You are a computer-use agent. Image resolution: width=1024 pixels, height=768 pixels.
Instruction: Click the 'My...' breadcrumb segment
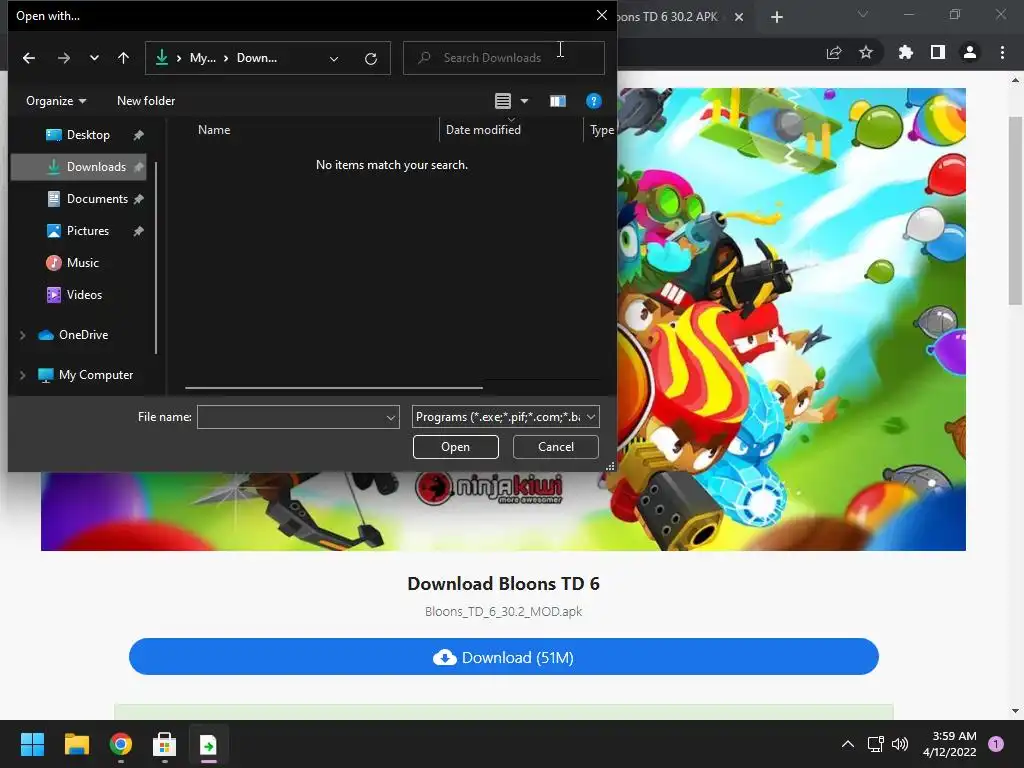(x=202, y=58)
